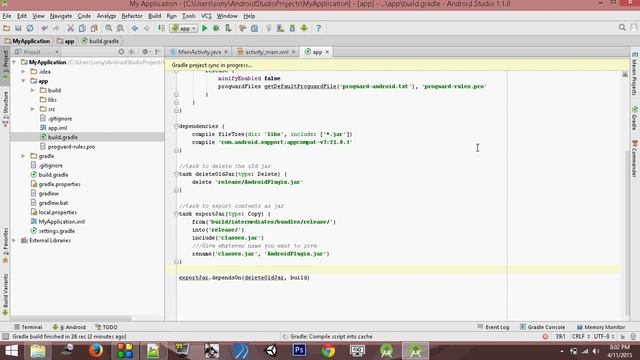Change CRLF line separator setting

coord(580,336)
